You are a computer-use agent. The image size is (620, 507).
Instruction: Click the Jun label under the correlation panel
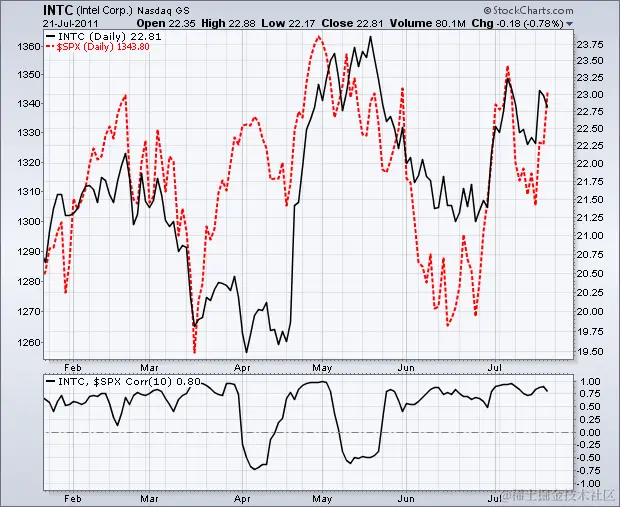[406, 499]
